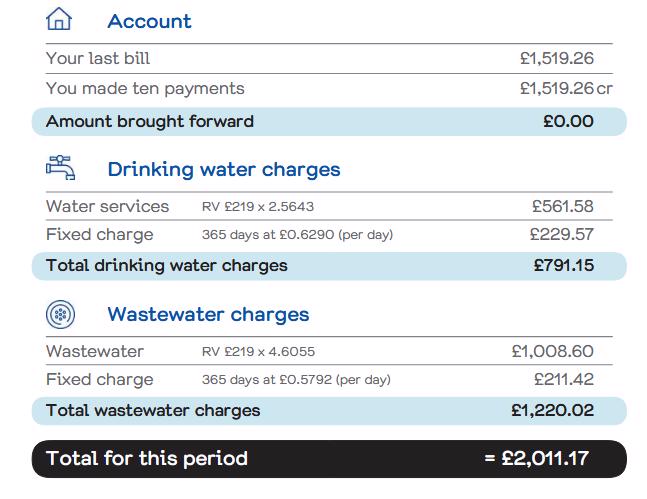The width and height of the screenshot is (647, 499).
Task: Click the 'Total for this period' bar label
Action: click(147, 460)
